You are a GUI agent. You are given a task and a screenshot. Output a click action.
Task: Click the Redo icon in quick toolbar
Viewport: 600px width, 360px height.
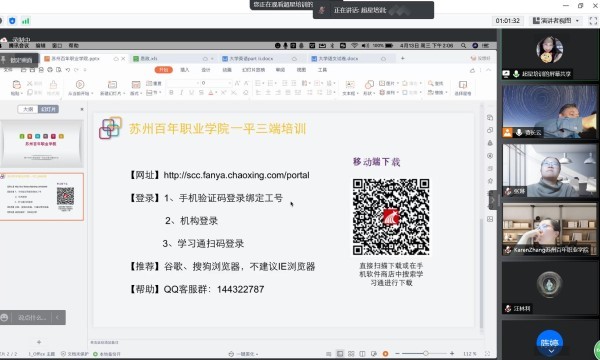76,70
